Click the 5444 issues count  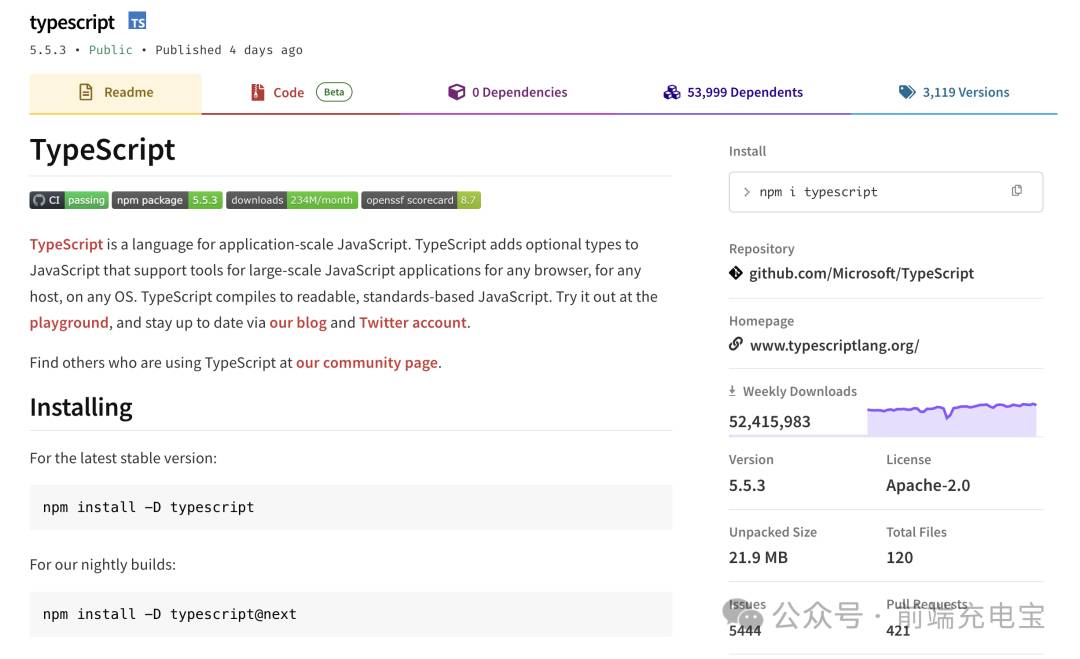click(x=745, y=631)
